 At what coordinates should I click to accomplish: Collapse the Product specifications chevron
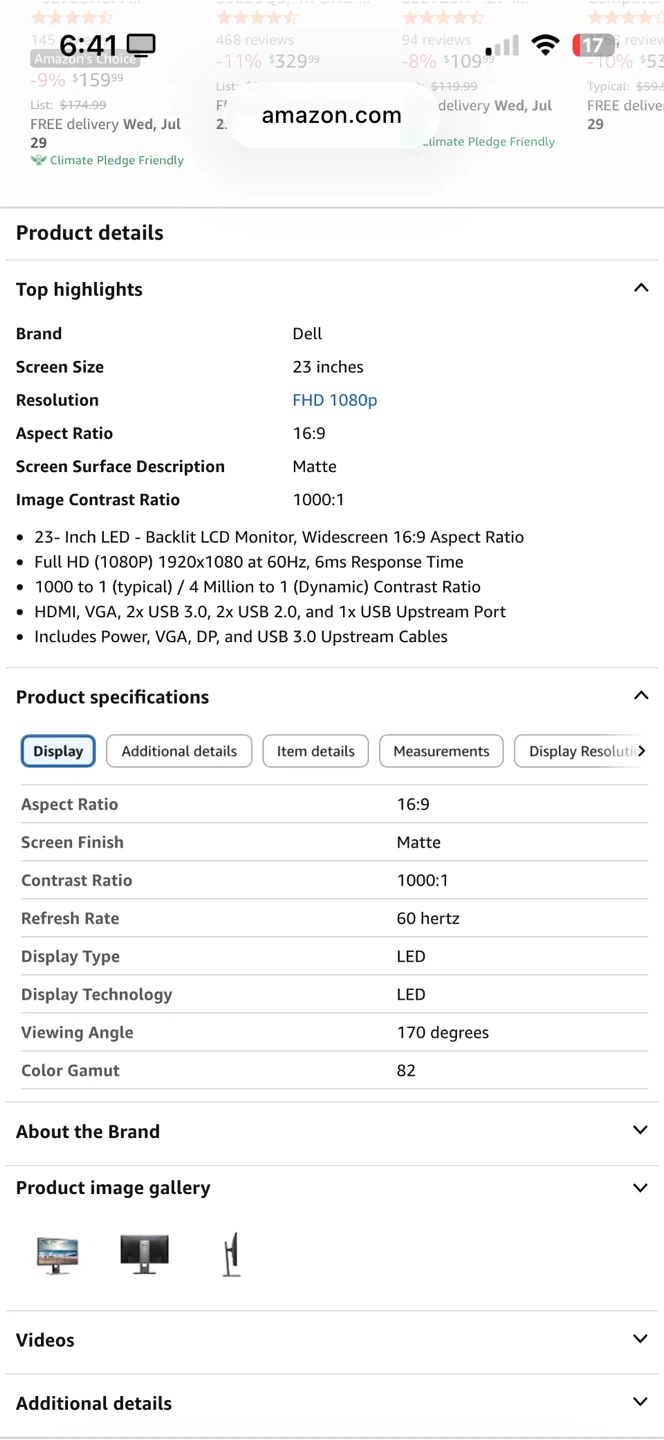[x=640, y=696]
